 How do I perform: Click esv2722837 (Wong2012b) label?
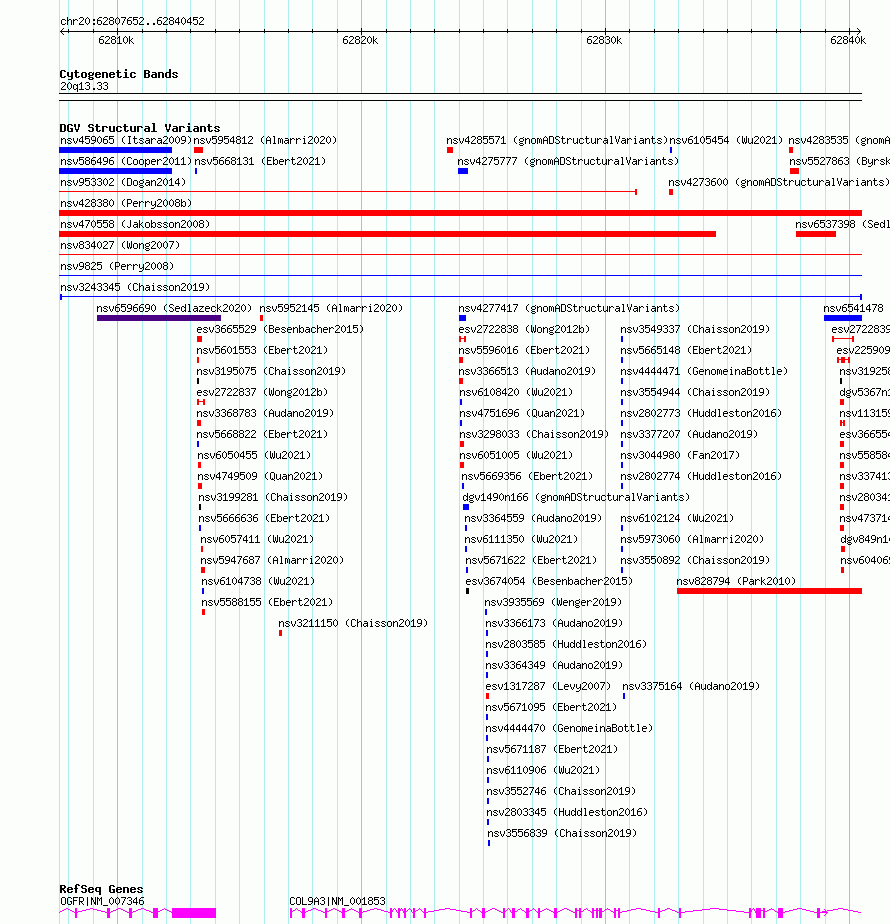click(x=262, y=392)
